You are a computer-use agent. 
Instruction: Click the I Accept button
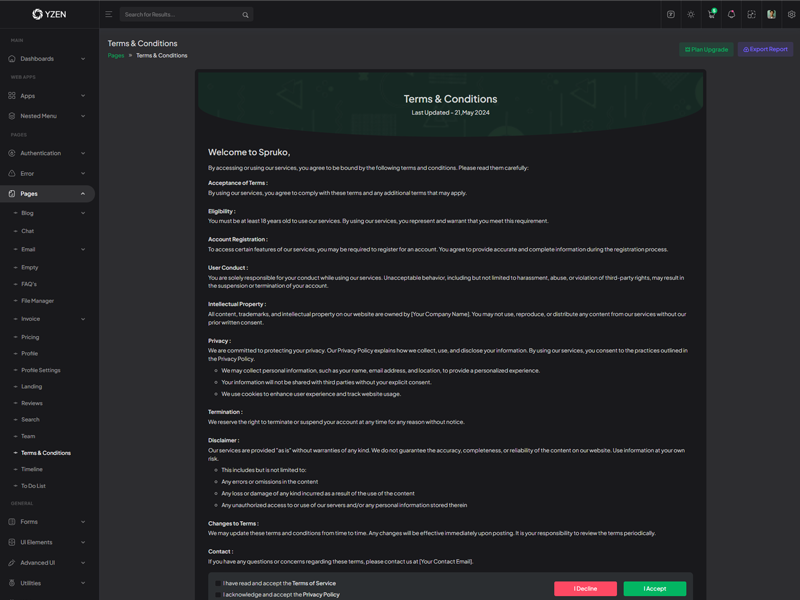[654, 589]
